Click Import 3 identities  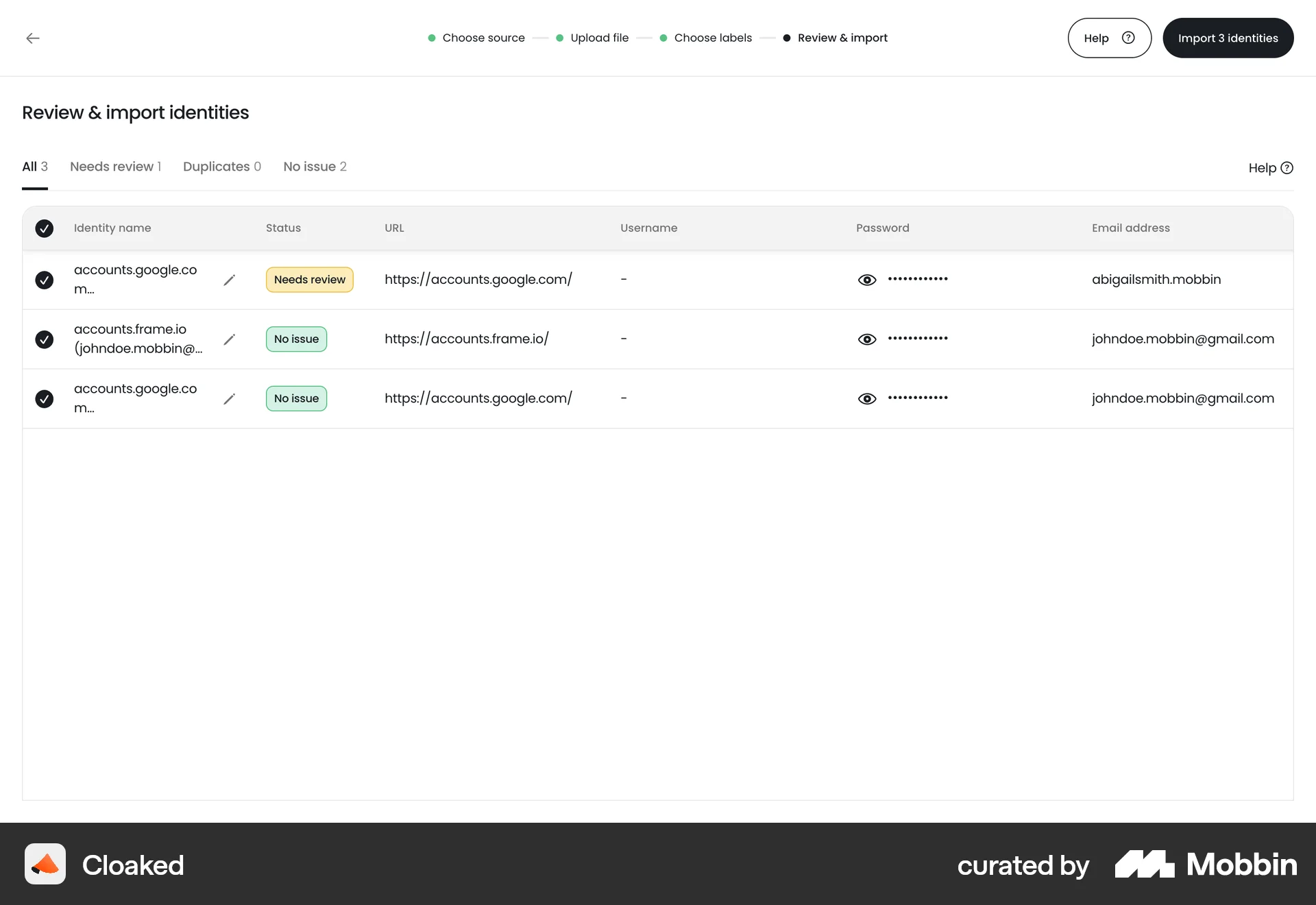tap(1228, 38)
